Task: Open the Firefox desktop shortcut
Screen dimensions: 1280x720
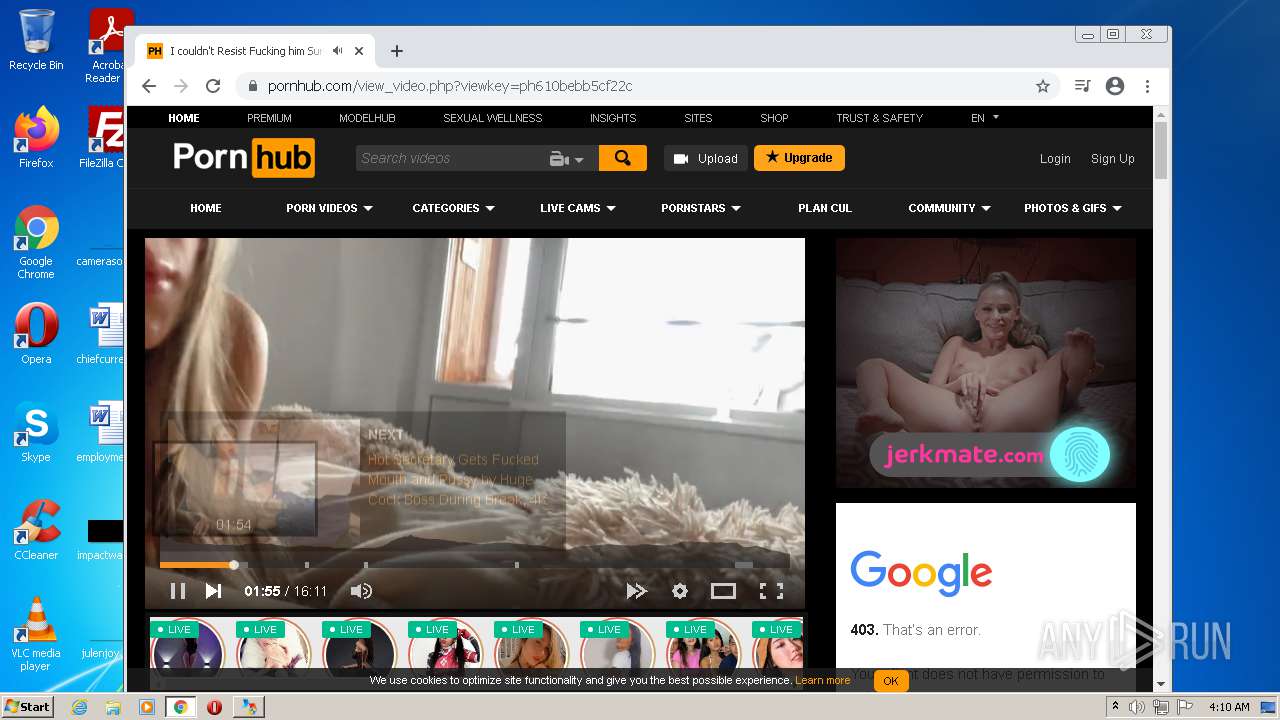Action: pos(36,137)
